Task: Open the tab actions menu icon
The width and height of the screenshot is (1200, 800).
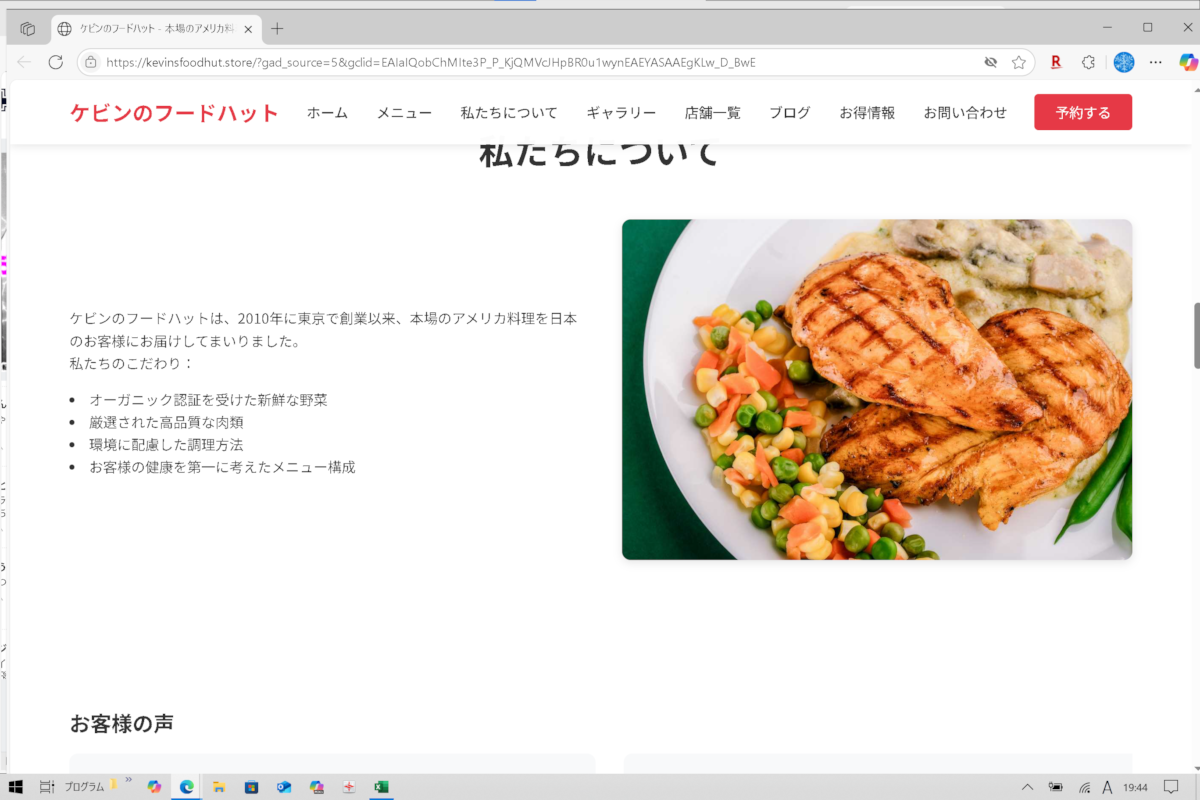Action: pos(28,28)
